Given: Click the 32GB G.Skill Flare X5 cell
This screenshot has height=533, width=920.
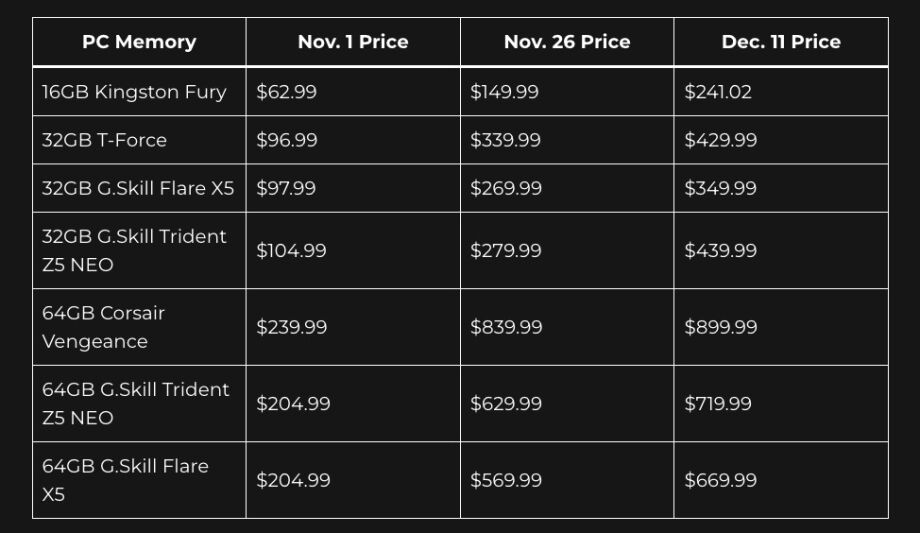Looking at the screenshot, I should (138, 188).
